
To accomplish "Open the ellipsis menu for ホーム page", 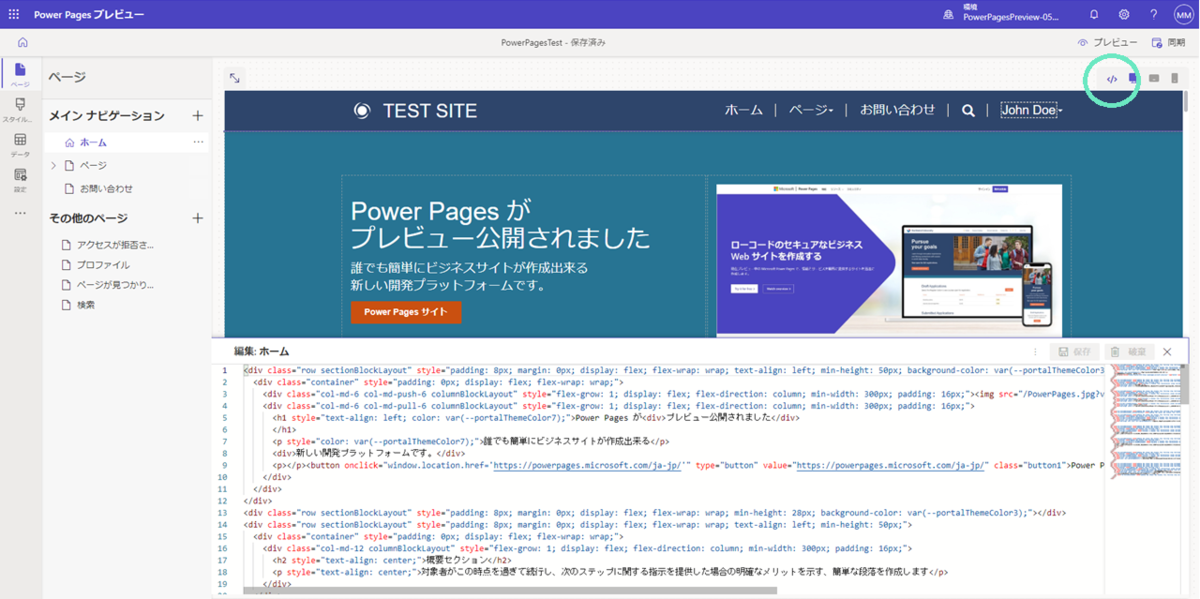I will (198, 142).
